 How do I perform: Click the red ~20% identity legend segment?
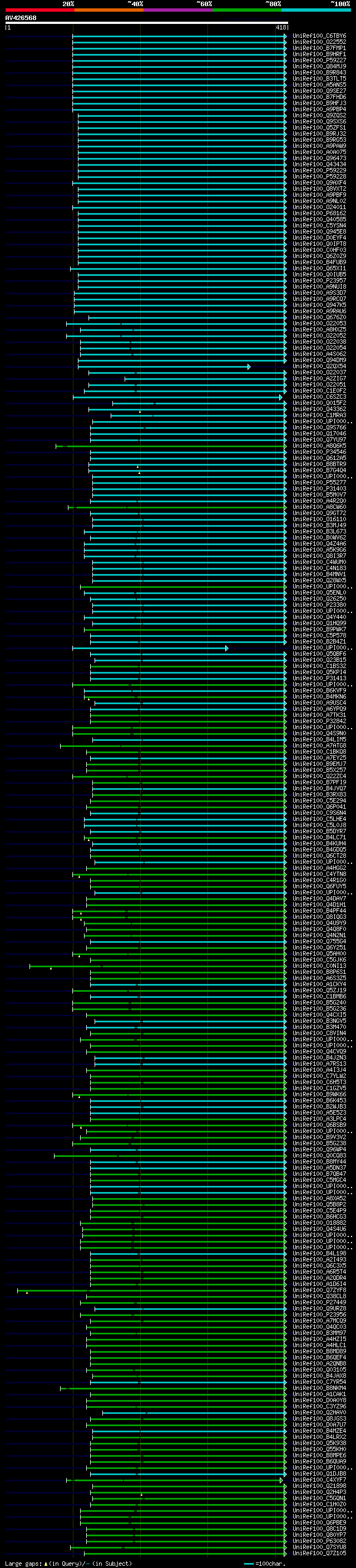[x=39, y=10]
